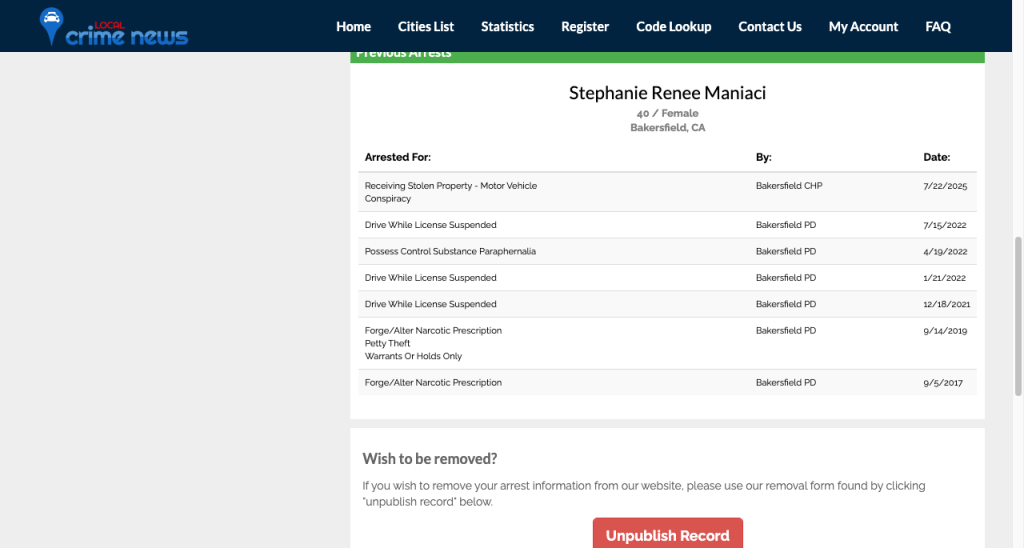
Task: Click the "Wish to be removed?" heading
Action: click(430, 459)
